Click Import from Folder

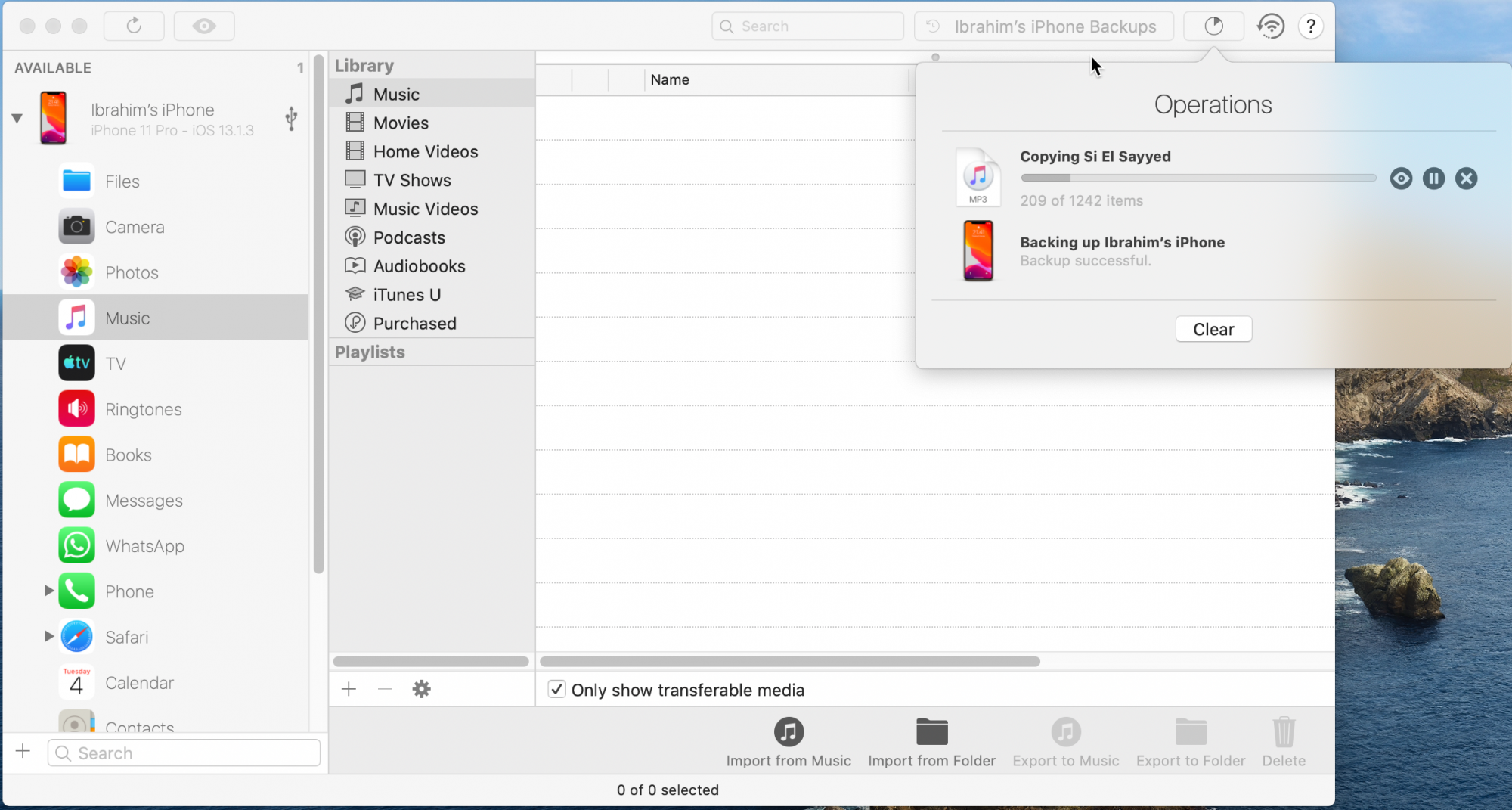tap(931, 742)
